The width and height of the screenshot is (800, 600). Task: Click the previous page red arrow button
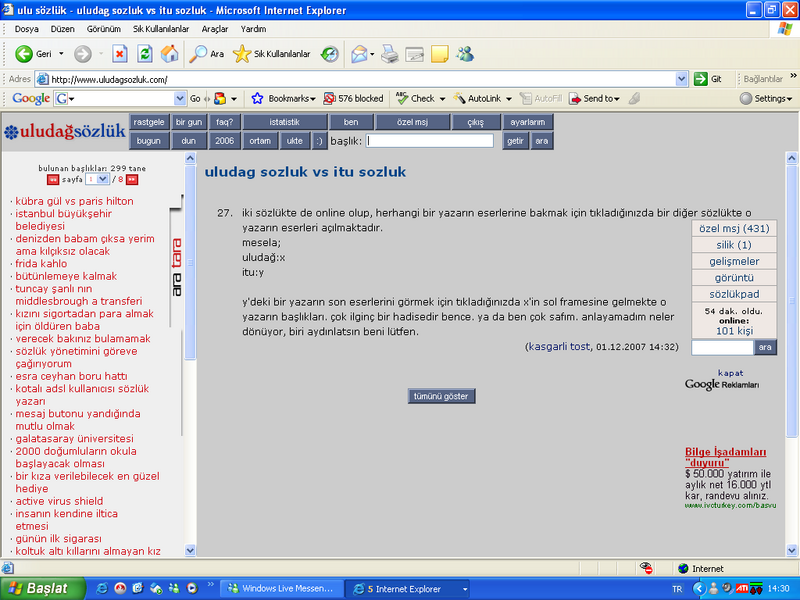[x=53, y=180]
